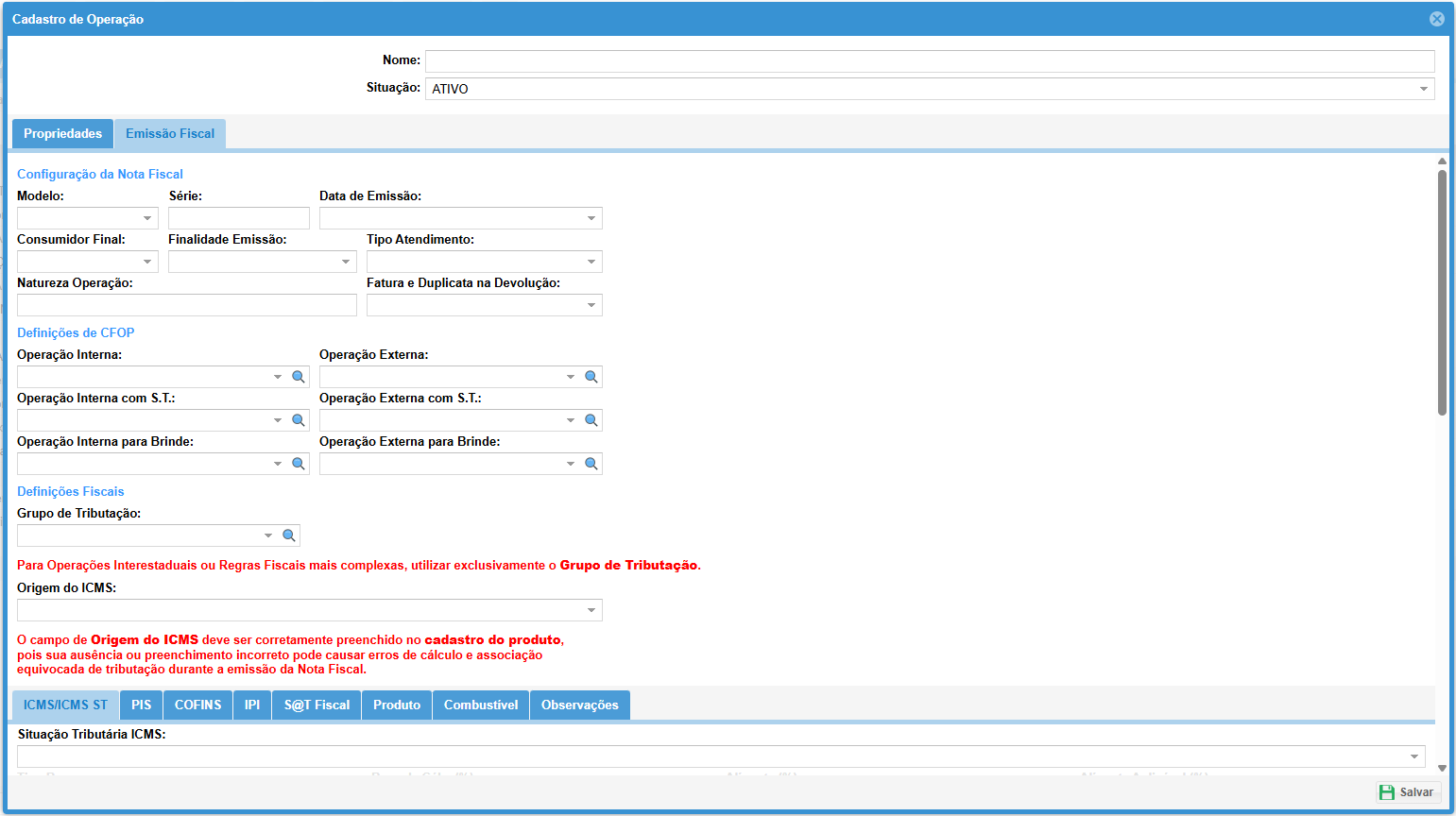Open search for Operação Interna com S.T.
The image size is (1456, 816).
299,420
